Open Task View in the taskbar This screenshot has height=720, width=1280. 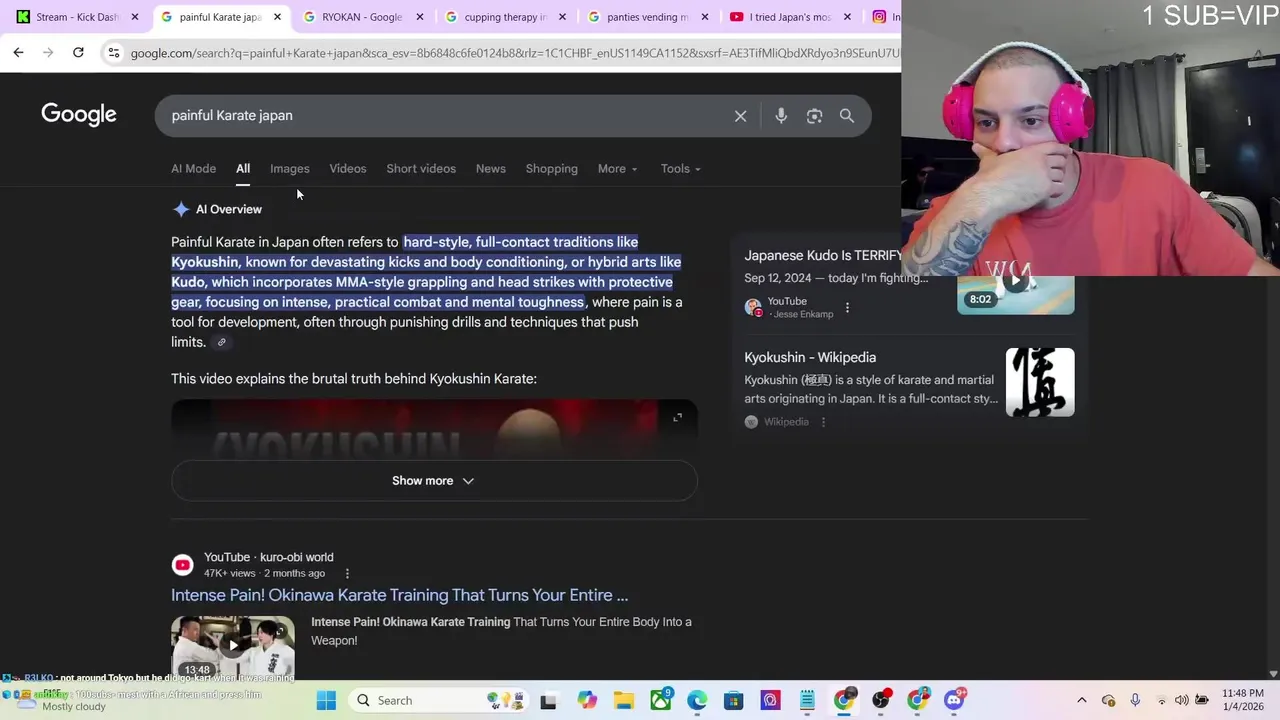(x=548, y=700)
